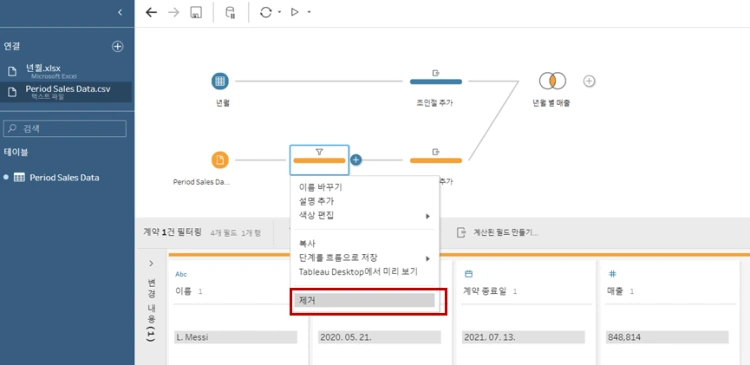The width and height of the screenshot is (750, 365).
Task: Add a new connection with plus icon
Action: 117,46
